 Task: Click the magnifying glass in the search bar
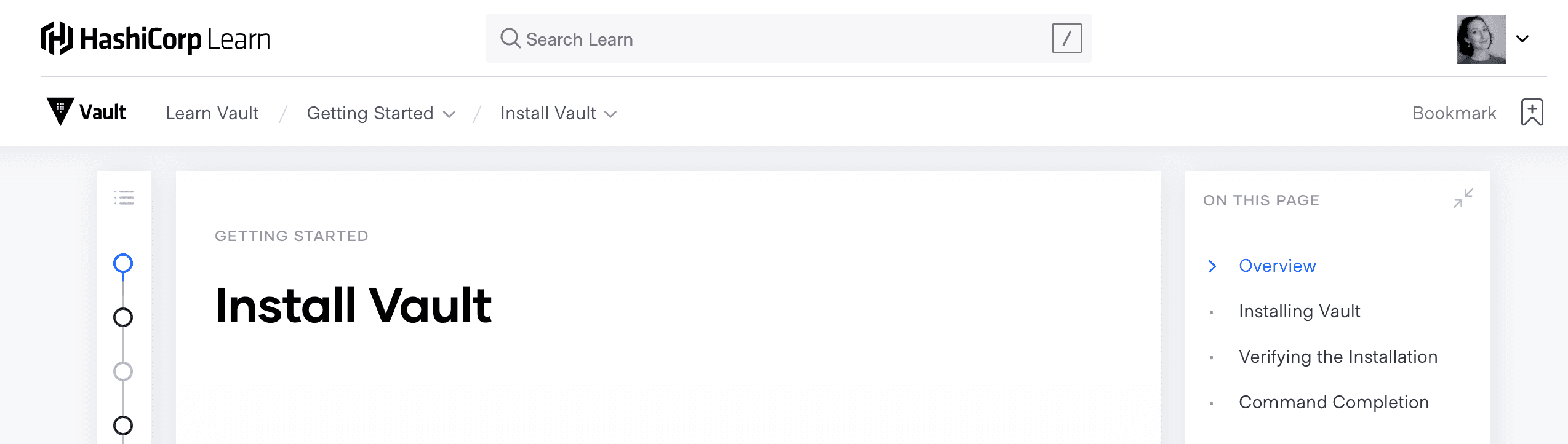[510, 38]
